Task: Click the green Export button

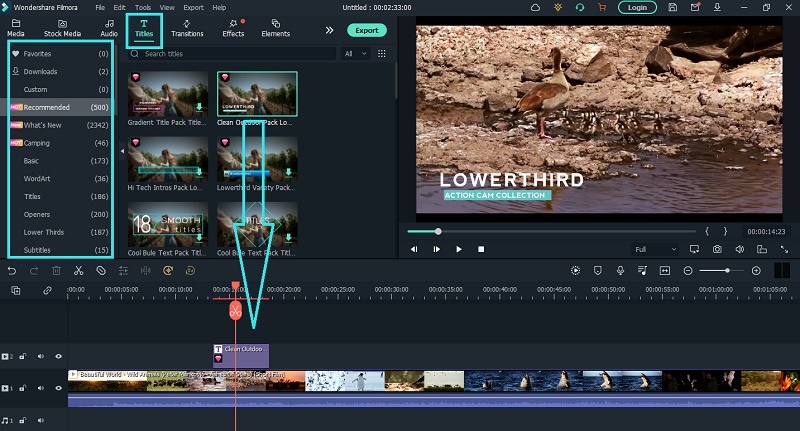Action: point(367,30)
